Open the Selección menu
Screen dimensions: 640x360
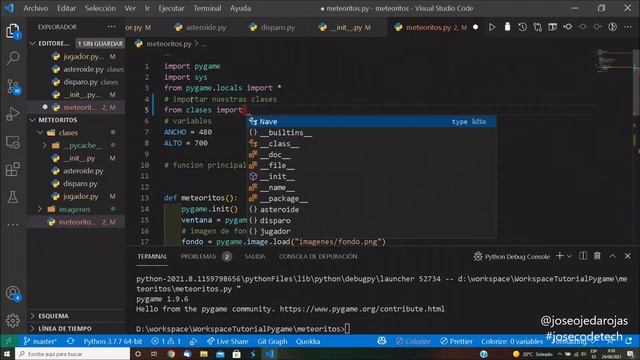(100, 8)
